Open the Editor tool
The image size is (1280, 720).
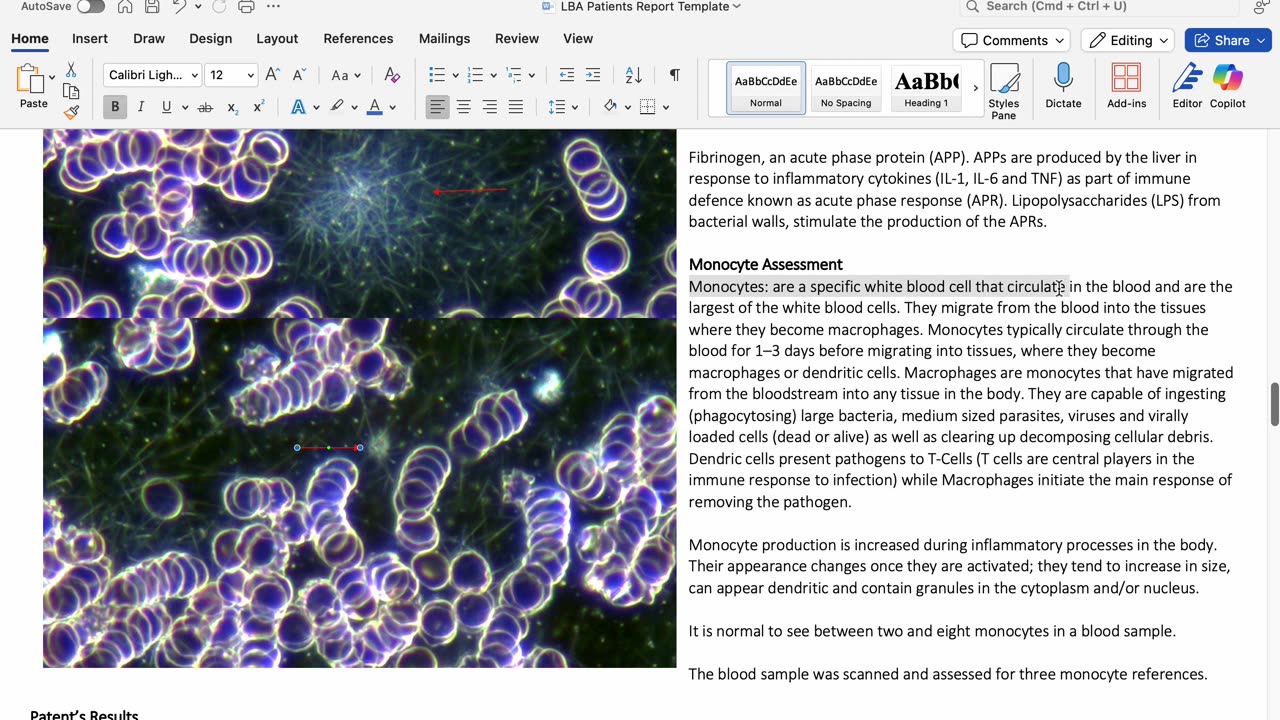point(1187,86)
